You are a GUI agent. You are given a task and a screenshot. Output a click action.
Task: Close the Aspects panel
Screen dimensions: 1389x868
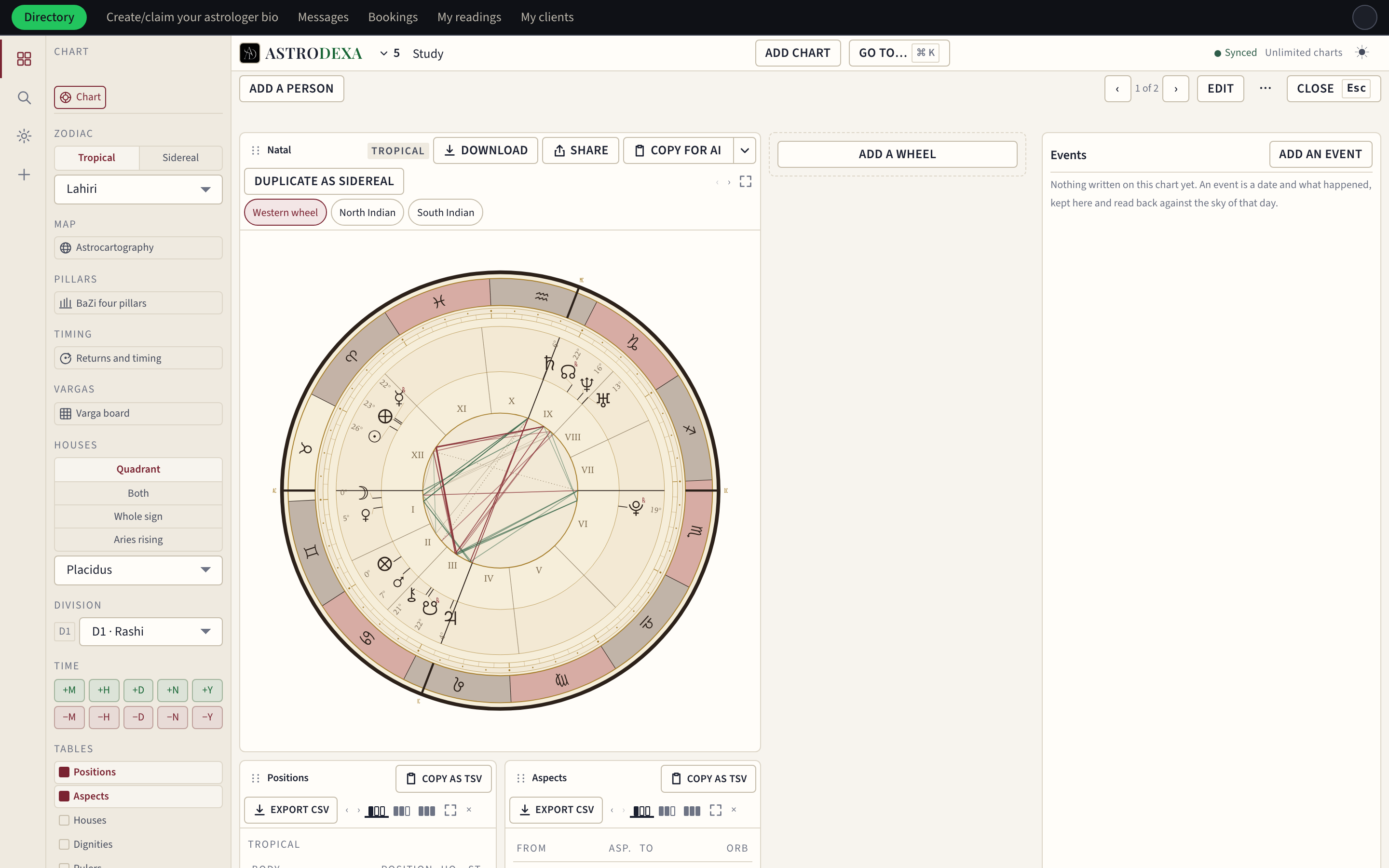coord(734,810)
